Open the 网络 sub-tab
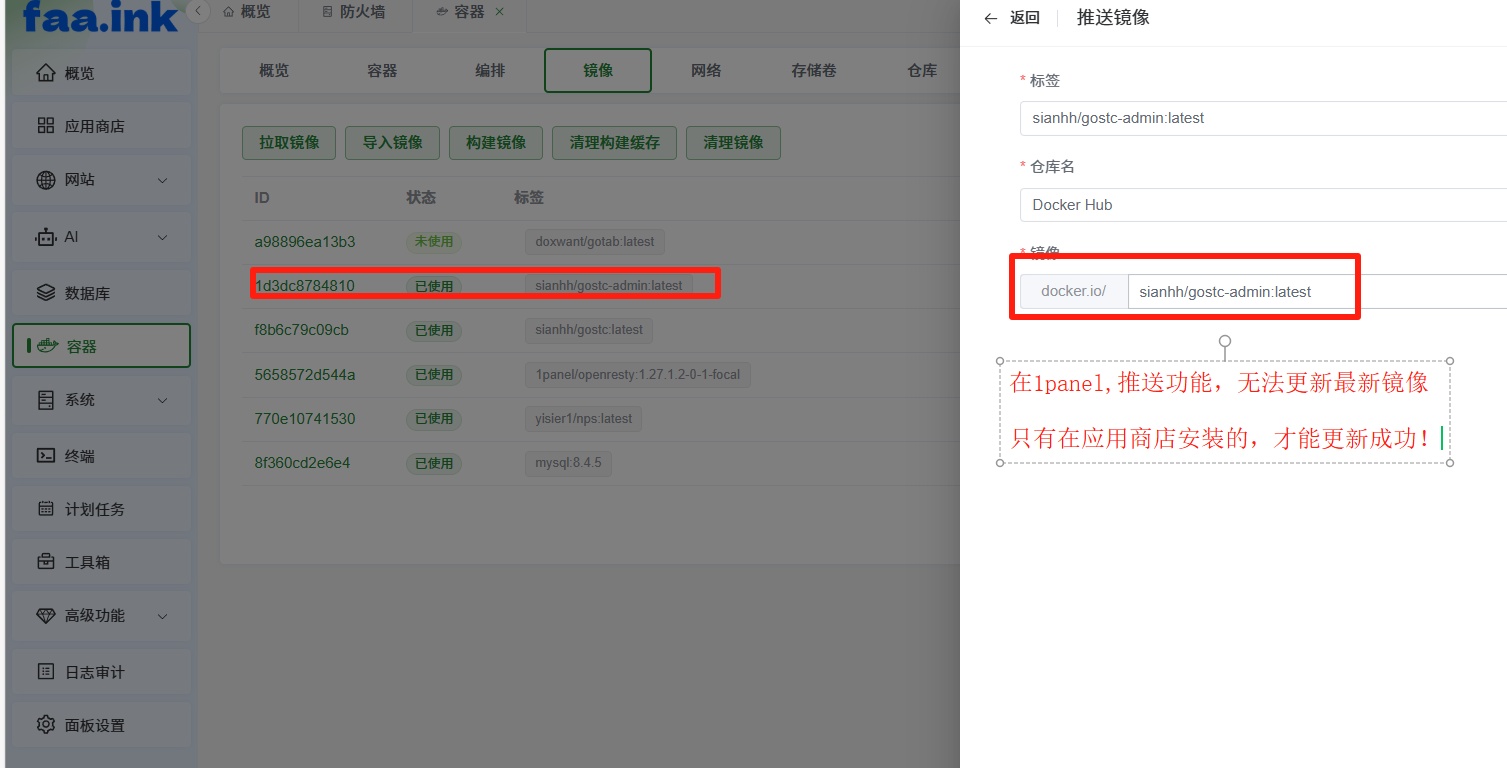Screen dimensions: 1507x768 706,70
